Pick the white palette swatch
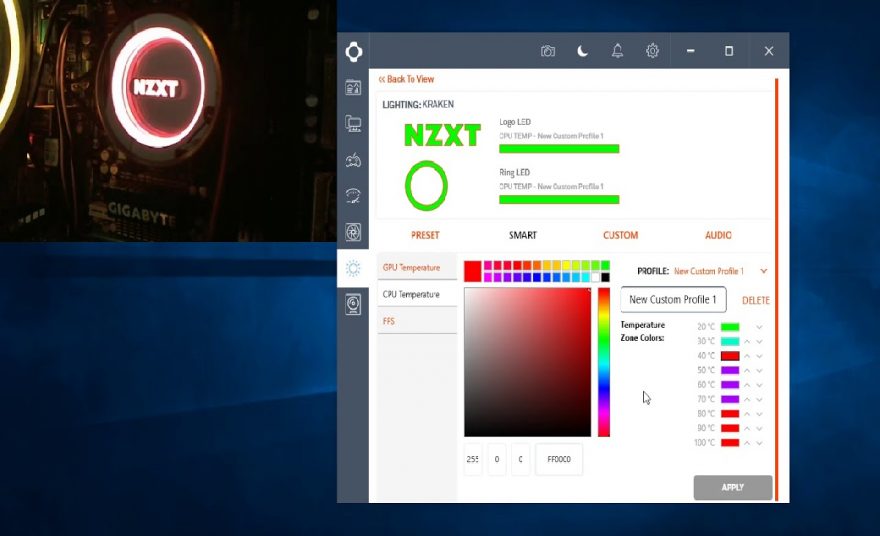The height and width of the screenshot is (536, 880). click(595, 277)
